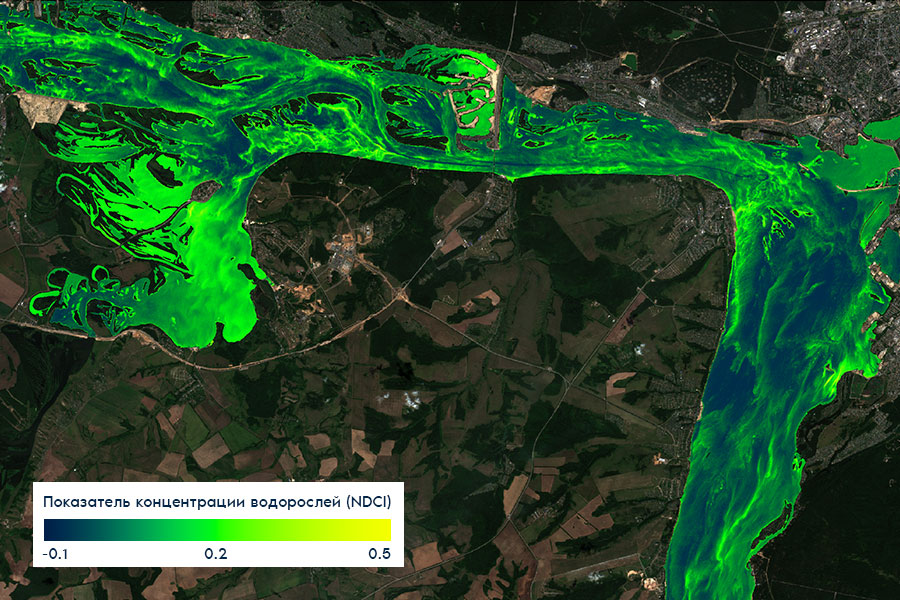Click the '0.5' legend value
Image resolution: width=900 pixels, height=600 pixels.
[x=379, y=554]
